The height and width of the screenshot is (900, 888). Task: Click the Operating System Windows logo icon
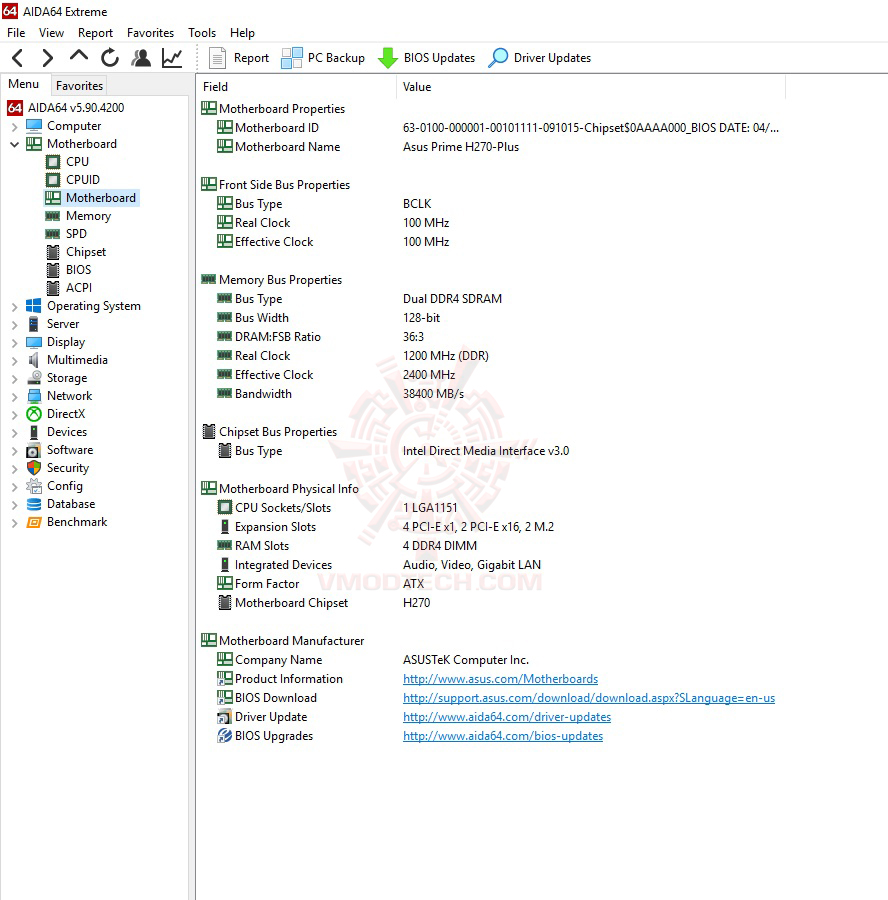(x=34, y=306)
